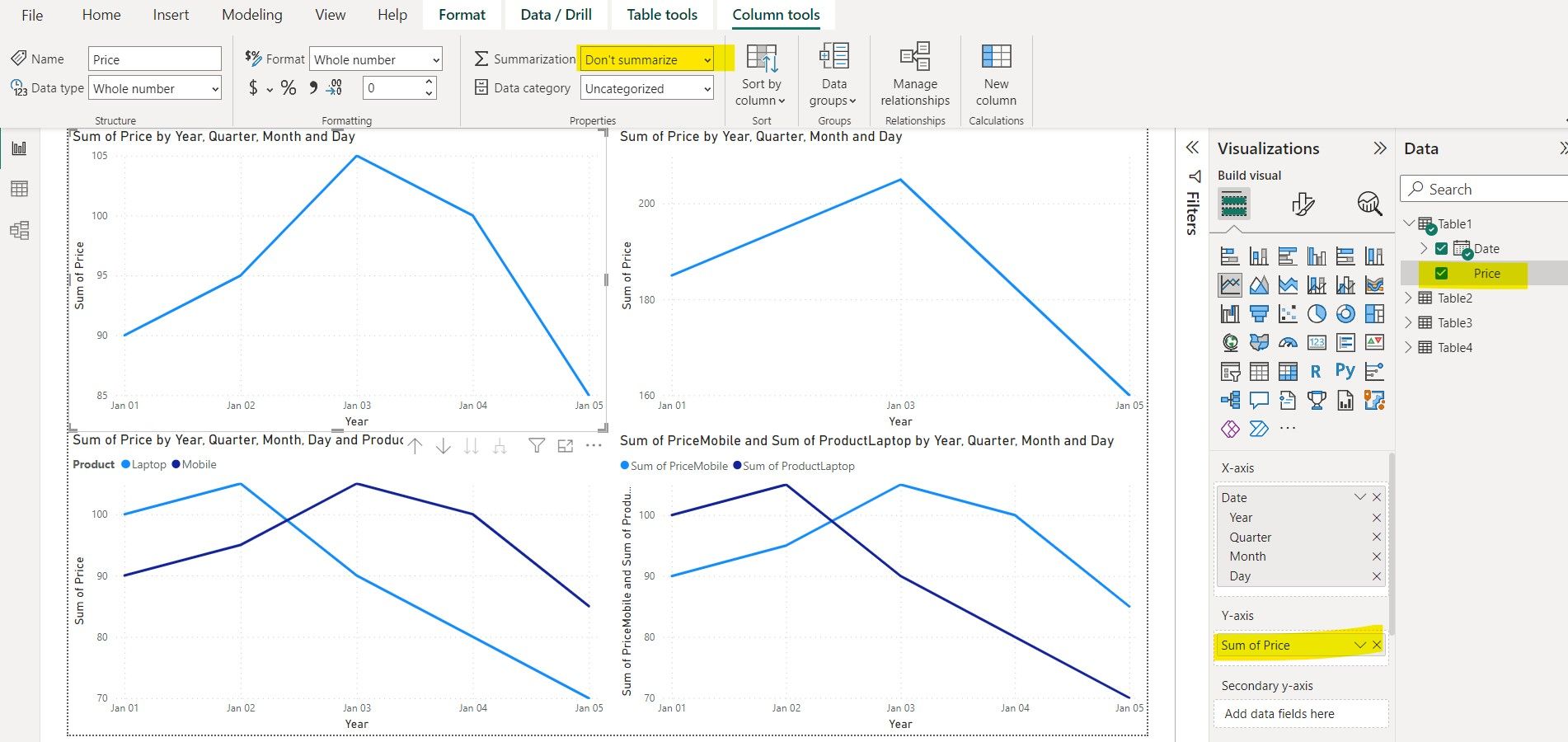Image resolution: width=1568 pixels, height=742 pixels.
Task: Expand Table2 in Data pane
Action: coord(1408,298)
